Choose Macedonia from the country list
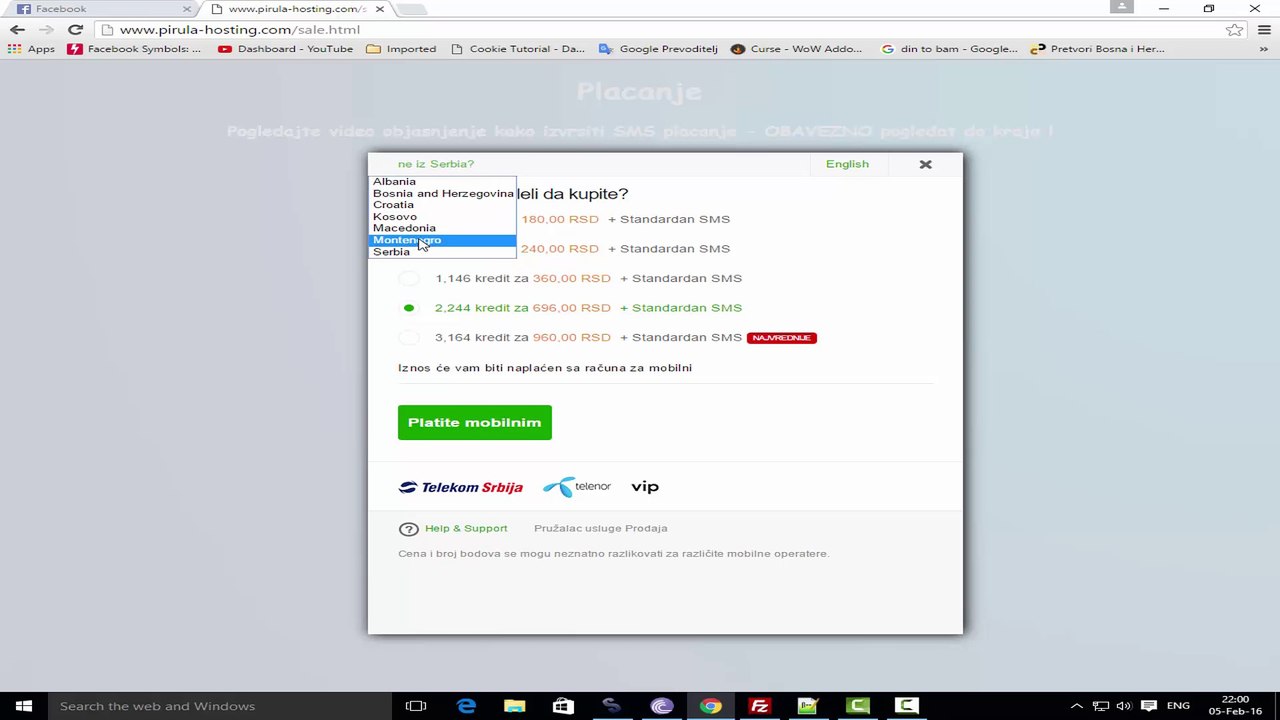Screen dimensions: 1280x720 (443, 228)
